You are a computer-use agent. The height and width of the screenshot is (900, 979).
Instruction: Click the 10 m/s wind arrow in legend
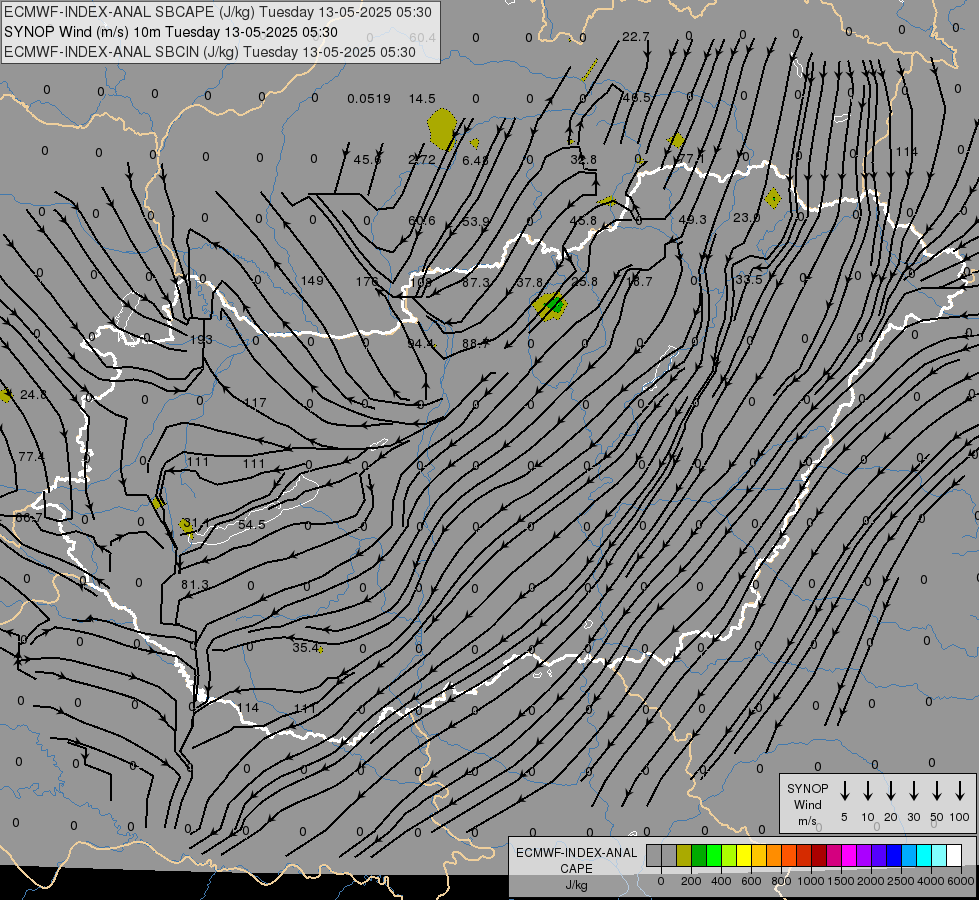pos(868,791)
